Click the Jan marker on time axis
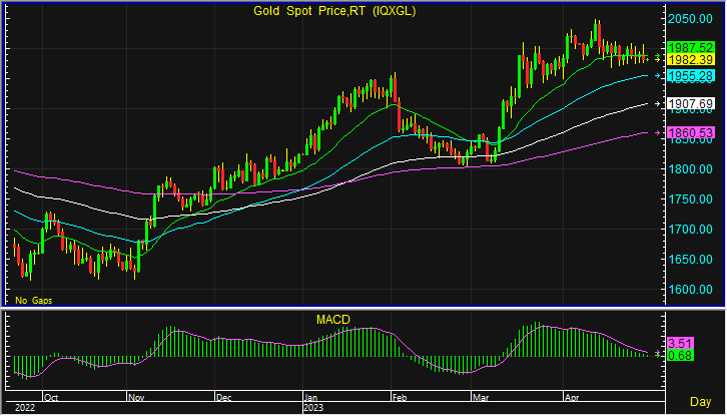 312,396
